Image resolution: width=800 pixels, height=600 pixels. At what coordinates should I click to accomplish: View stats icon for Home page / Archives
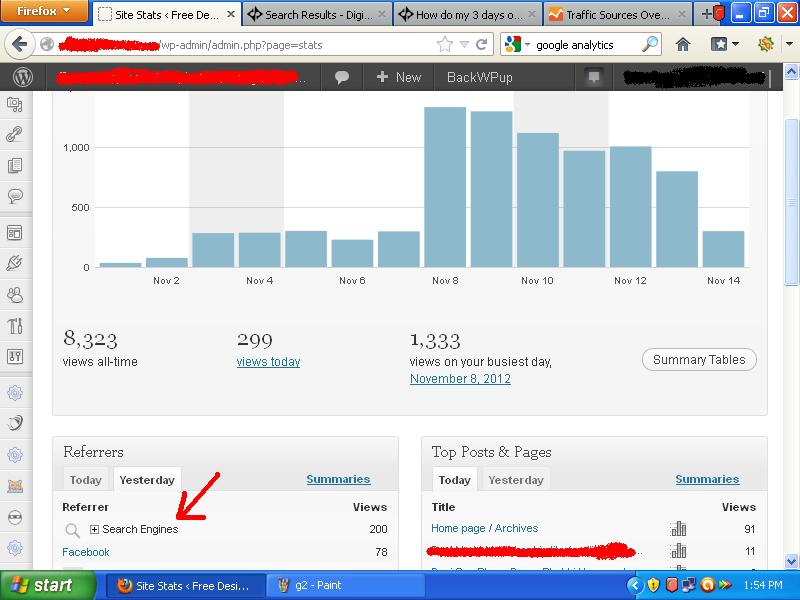679,529
